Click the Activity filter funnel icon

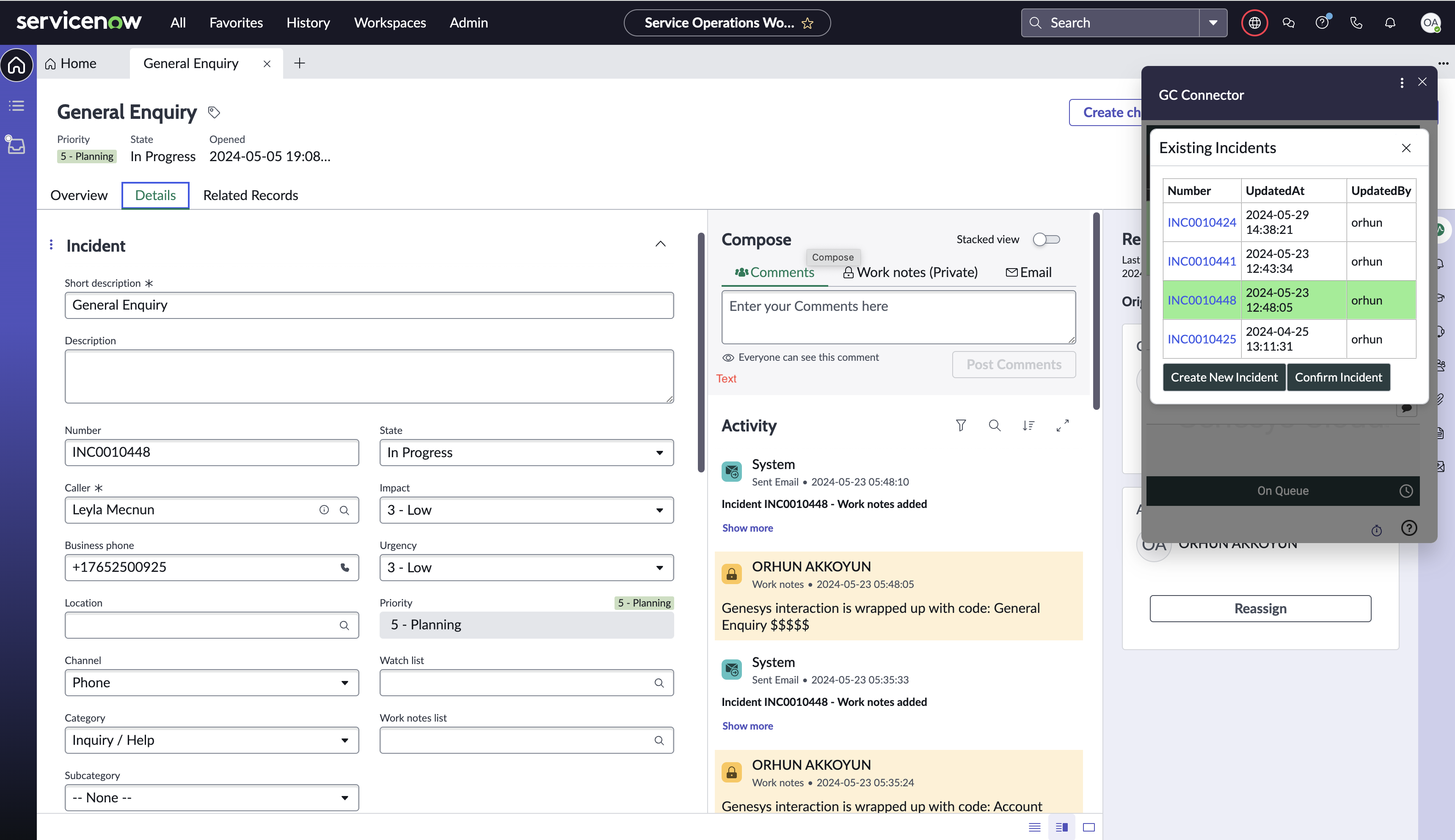tap(960, 425)
